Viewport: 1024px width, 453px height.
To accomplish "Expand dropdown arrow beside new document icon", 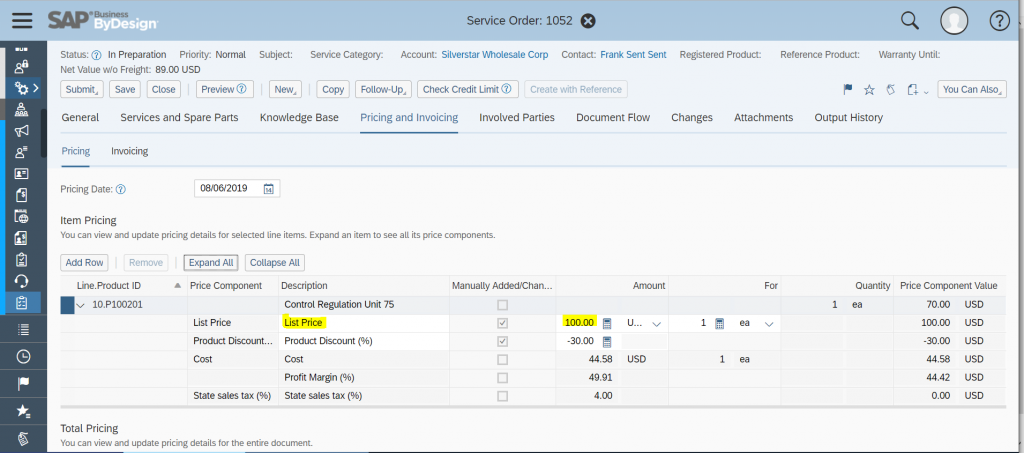I will point(926,91).
